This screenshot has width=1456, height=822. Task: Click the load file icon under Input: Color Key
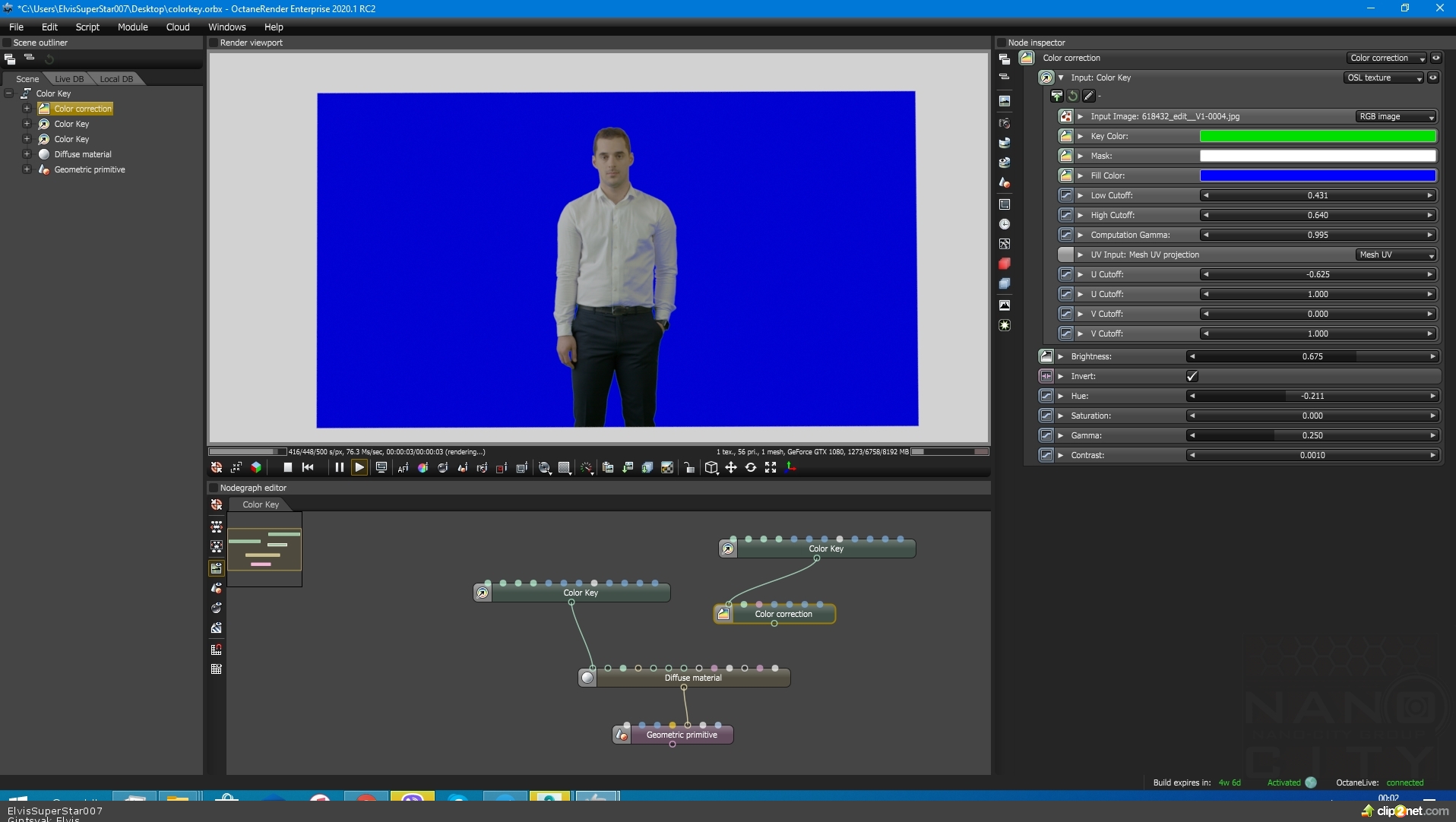pyautogui.click(x=1057, y=96)
